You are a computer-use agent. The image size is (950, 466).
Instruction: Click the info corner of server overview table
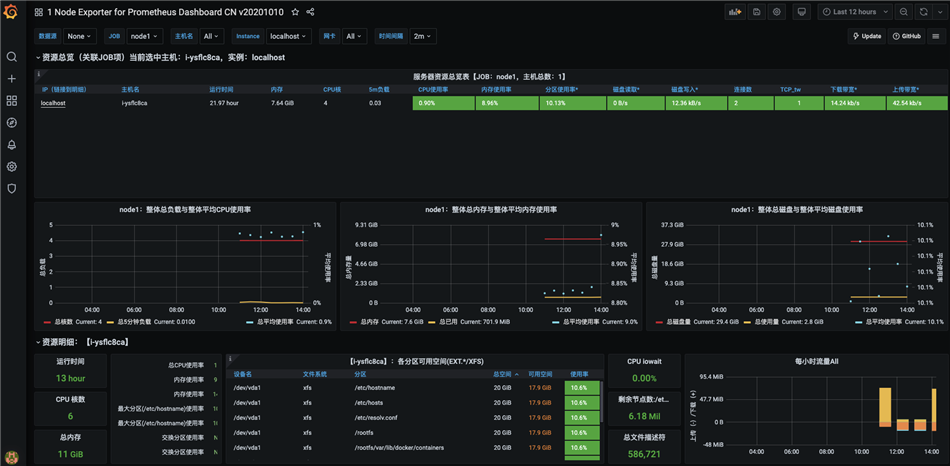click(38, 74)
